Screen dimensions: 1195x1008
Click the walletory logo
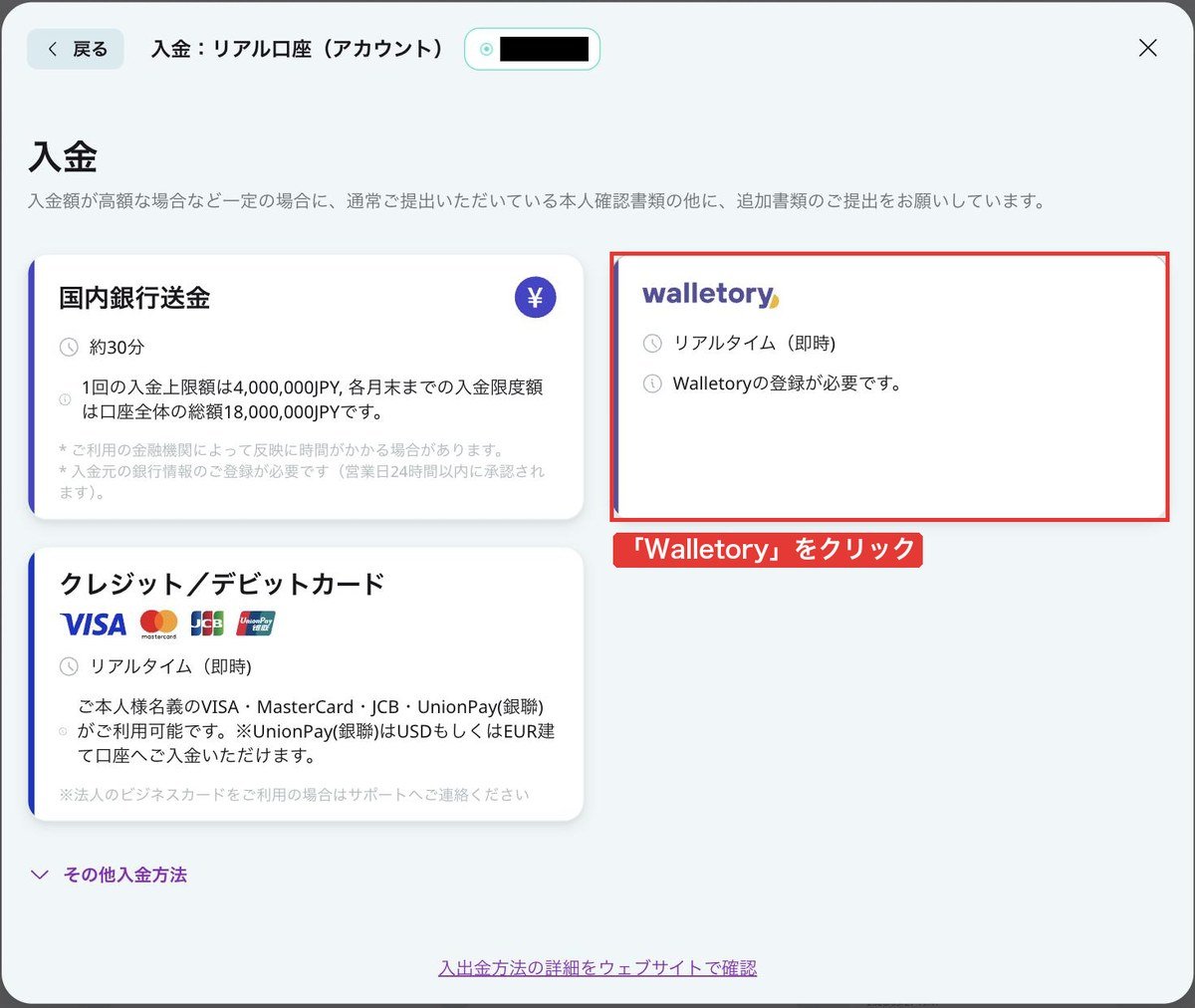710,294
